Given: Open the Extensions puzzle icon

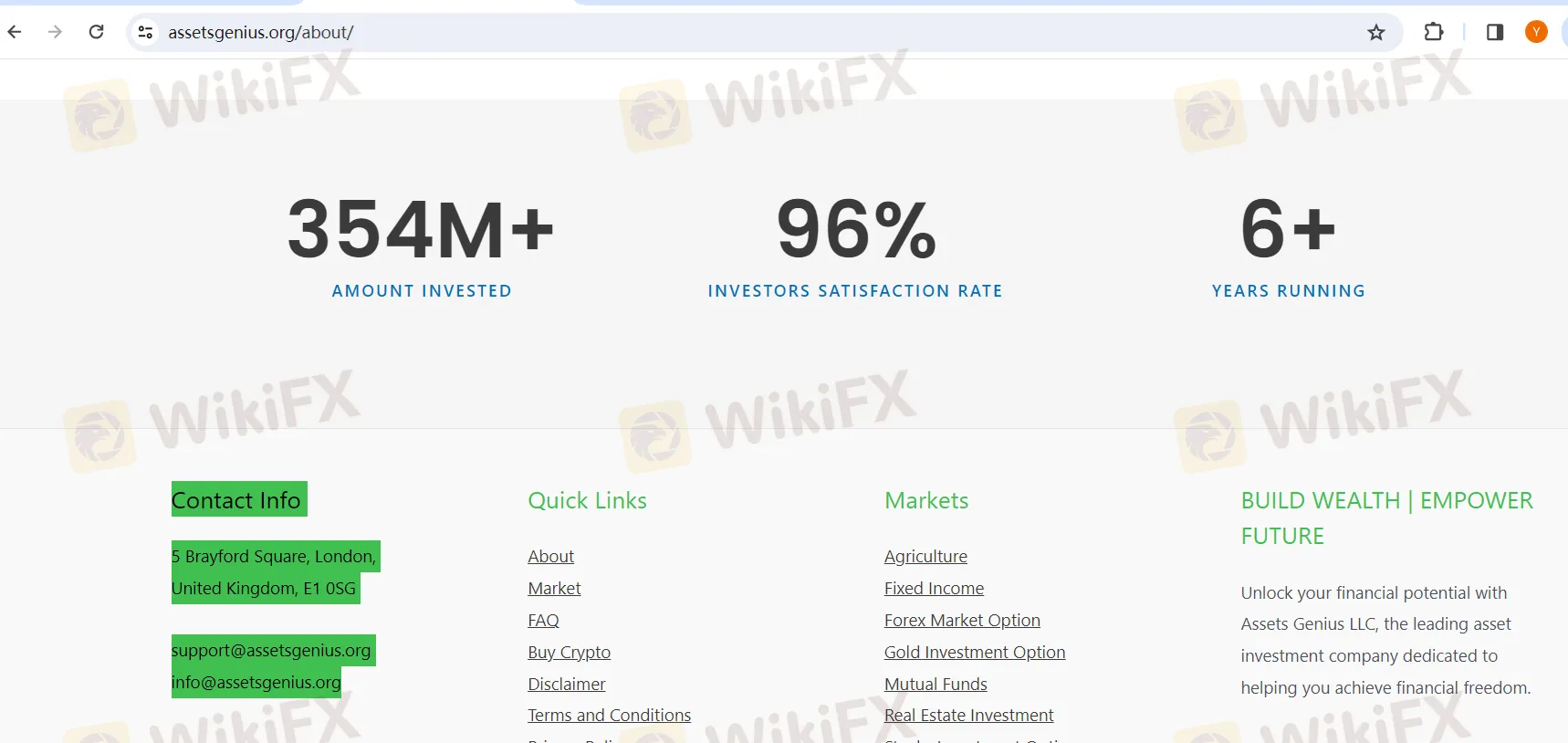Looking at the screenshot, I should click(1434, 32).
